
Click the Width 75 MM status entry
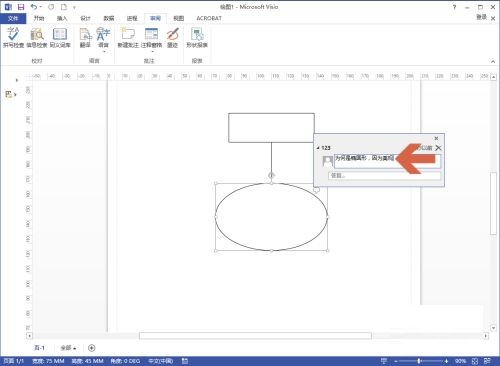pyautogui.click(x=48, y=361)
